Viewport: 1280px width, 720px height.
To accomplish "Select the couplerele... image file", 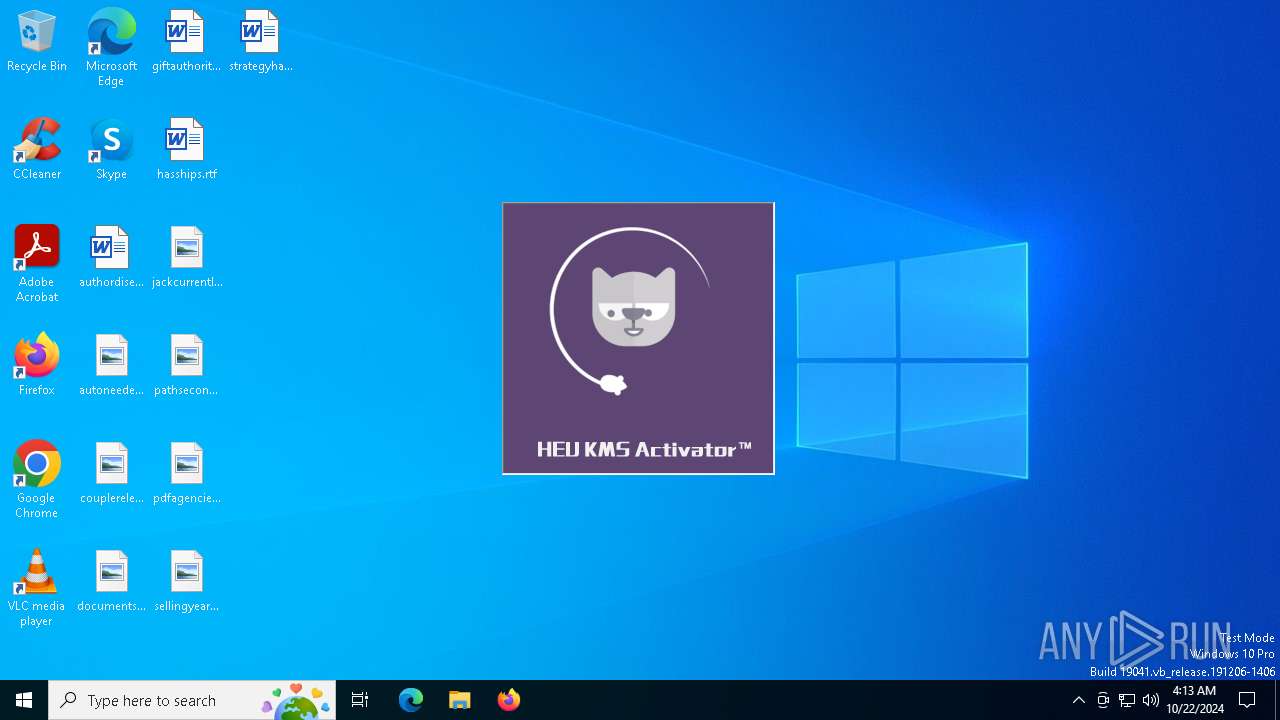I will pos(111,474).
